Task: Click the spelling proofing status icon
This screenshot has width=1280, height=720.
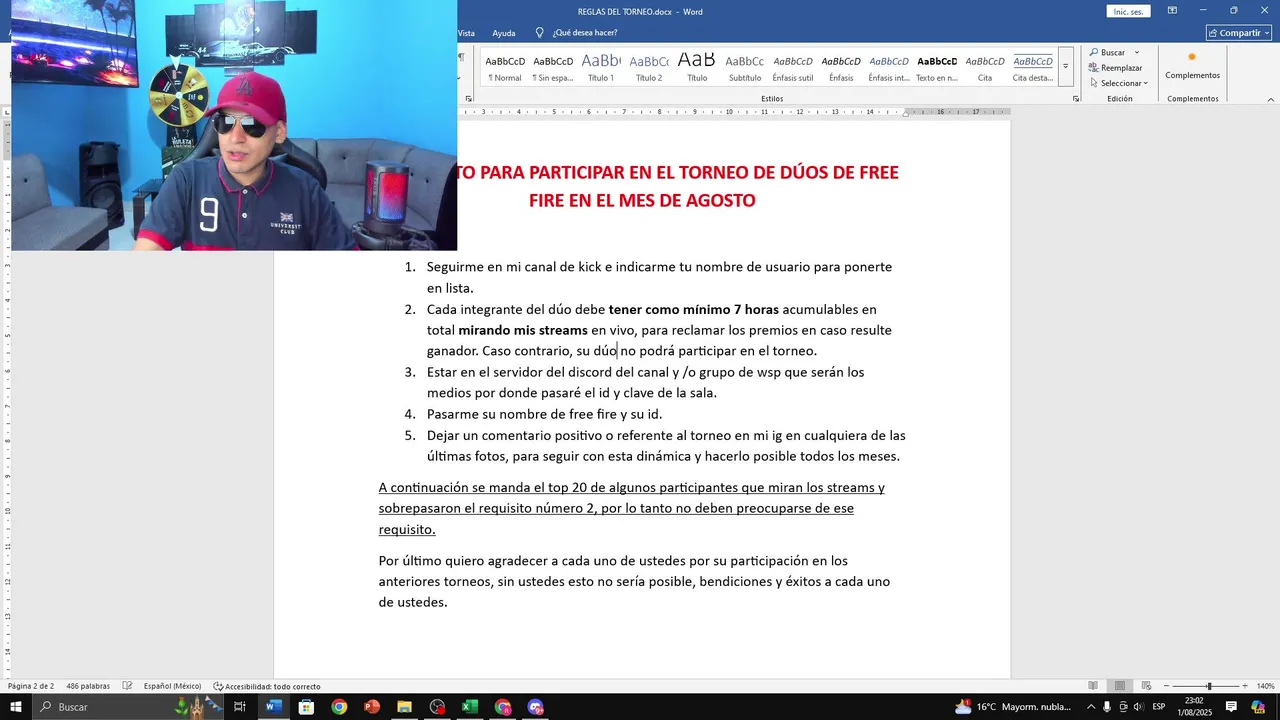Action: click(127, 686)
